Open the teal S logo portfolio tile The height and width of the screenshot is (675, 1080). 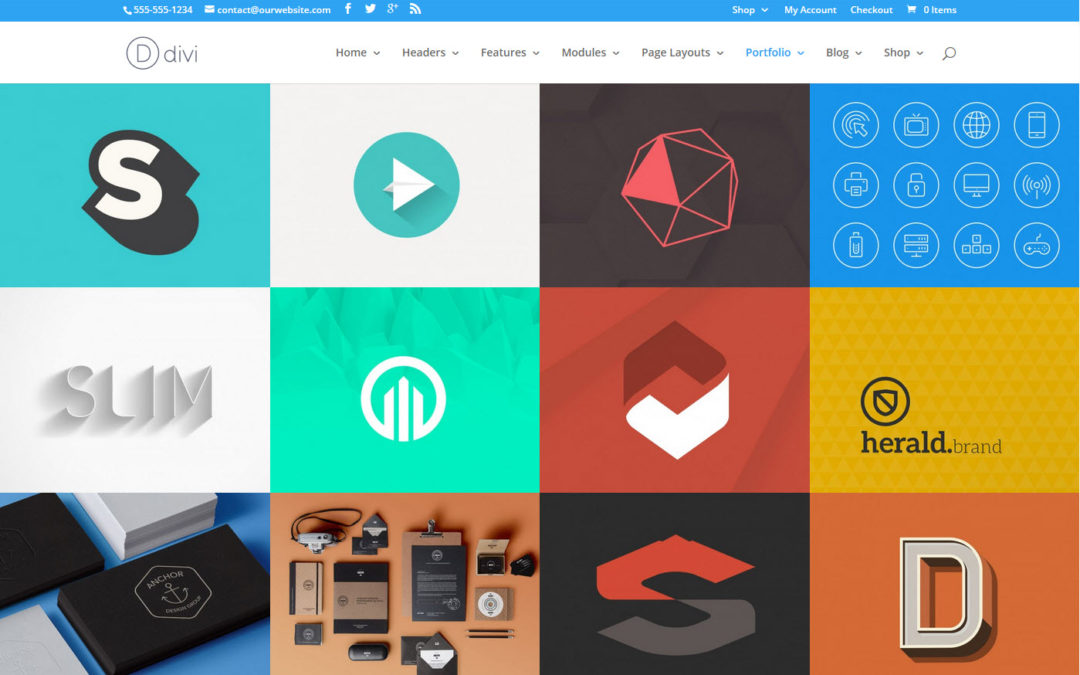(135, 185)
